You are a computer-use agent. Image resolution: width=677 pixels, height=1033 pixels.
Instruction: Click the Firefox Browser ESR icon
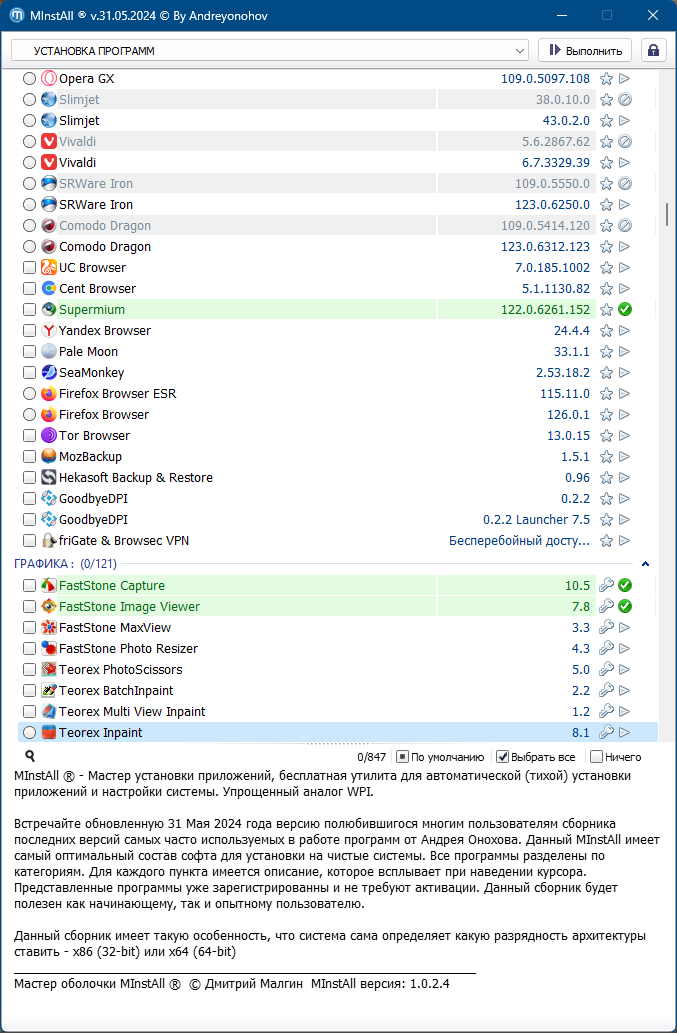tap(49, 394)
